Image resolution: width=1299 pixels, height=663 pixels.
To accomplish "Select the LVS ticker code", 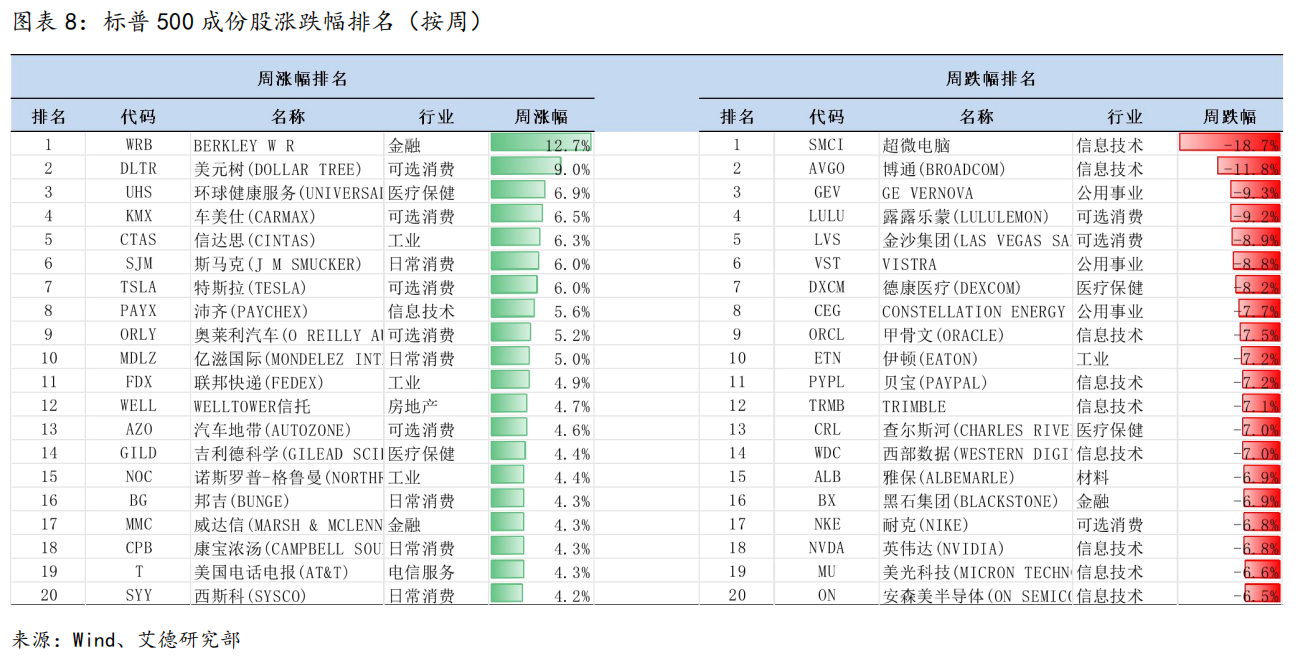I will click(x=827, y=240).
